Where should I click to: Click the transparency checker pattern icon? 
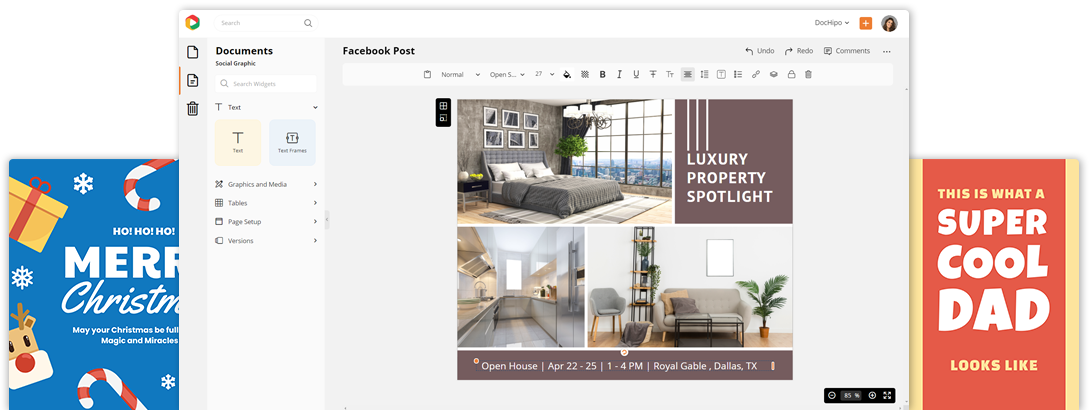tap(585, 74)
